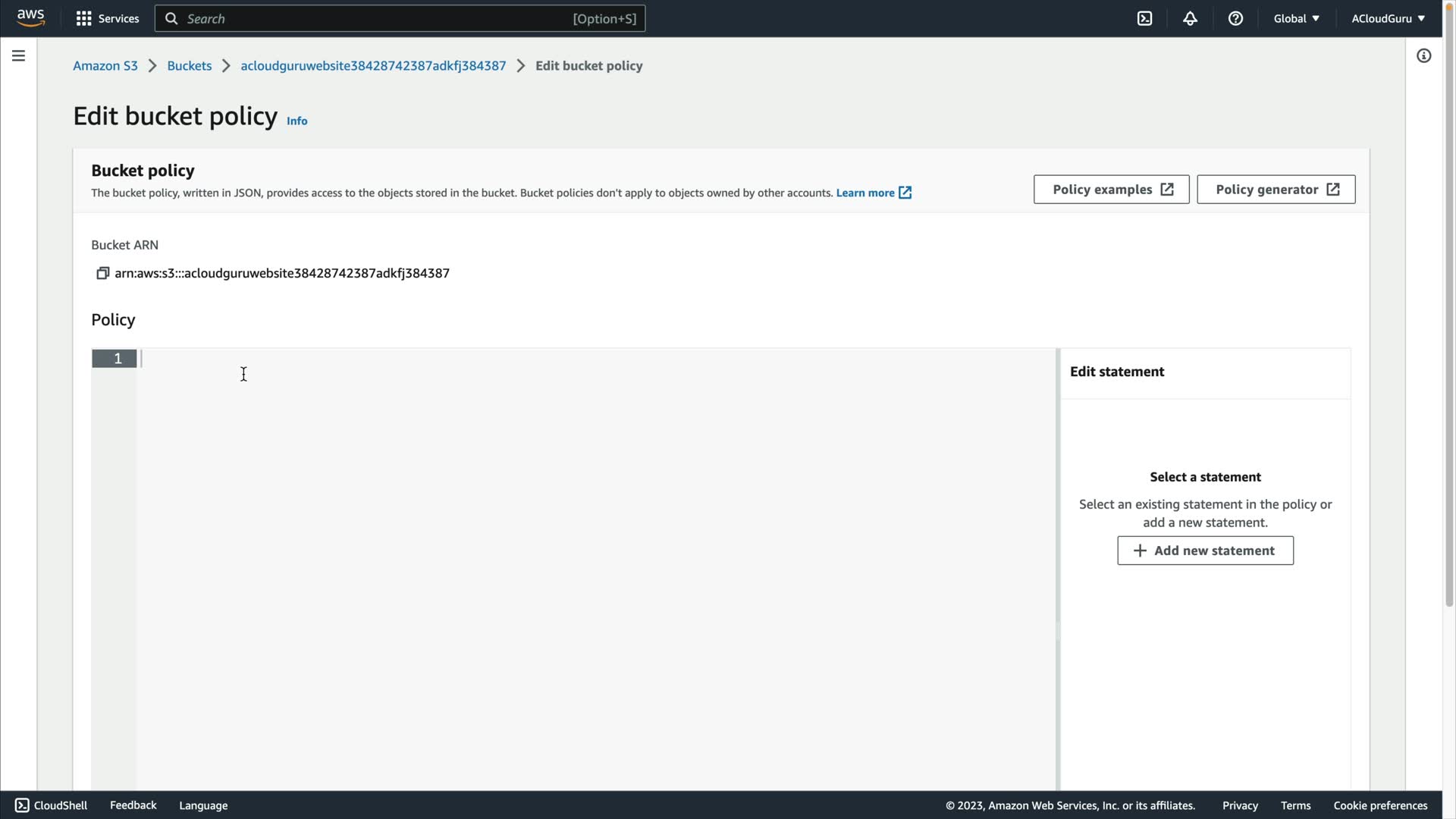Expand the Global region dropdown
The image size is (1456, 819).
[1296, 18]
